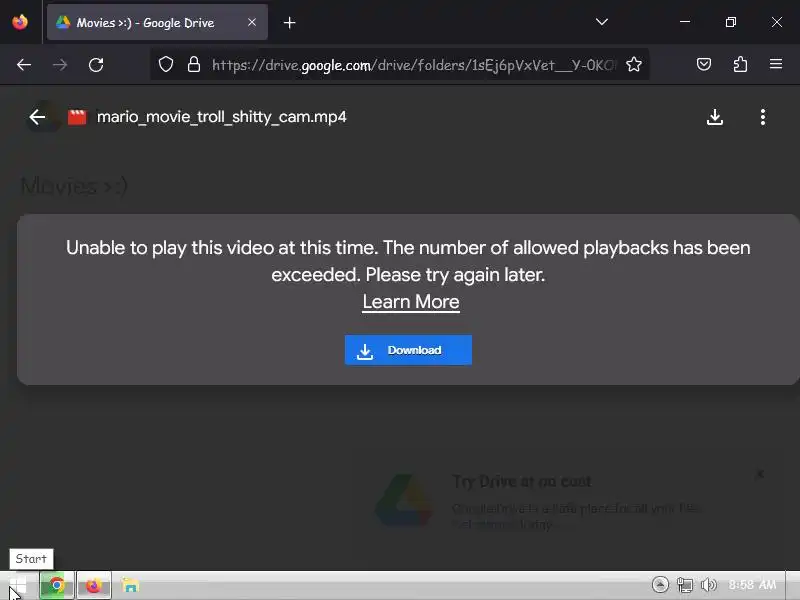Reload the current page

pyautogui.click(x=96, y=65)
